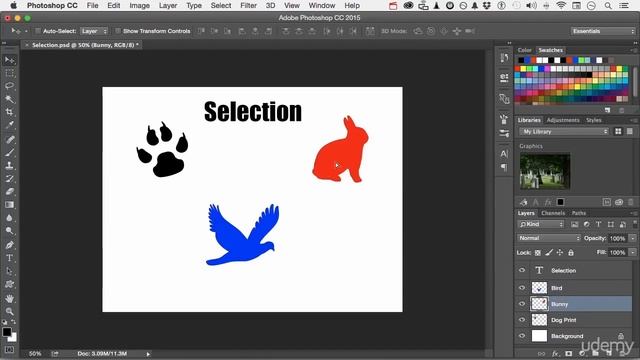Select the Bunny layer name
The height and width of the screenshot is (360, 640).
[560, 304]
